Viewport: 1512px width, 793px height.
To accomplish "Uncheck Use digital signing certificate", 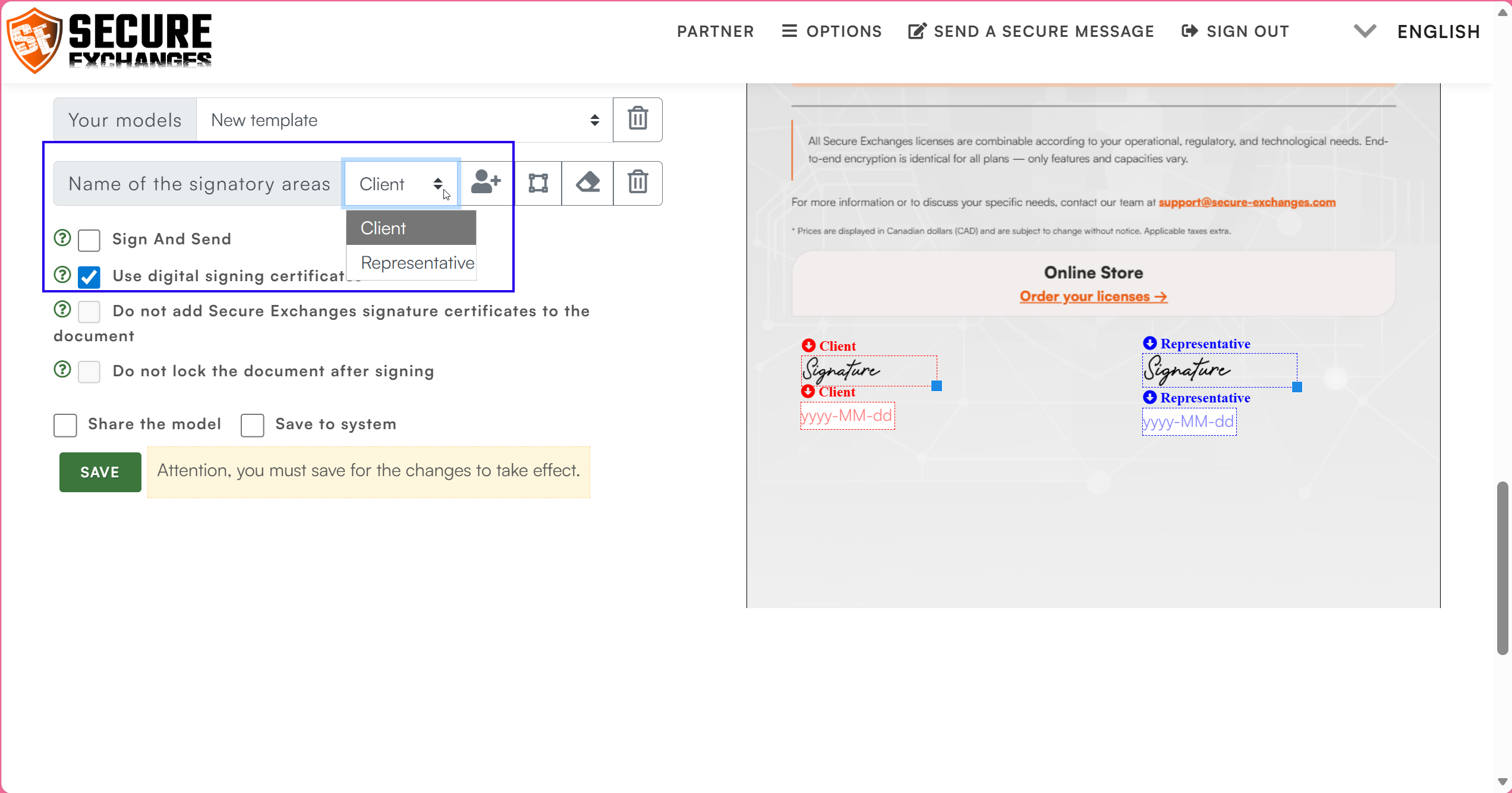I will point(89,277).
